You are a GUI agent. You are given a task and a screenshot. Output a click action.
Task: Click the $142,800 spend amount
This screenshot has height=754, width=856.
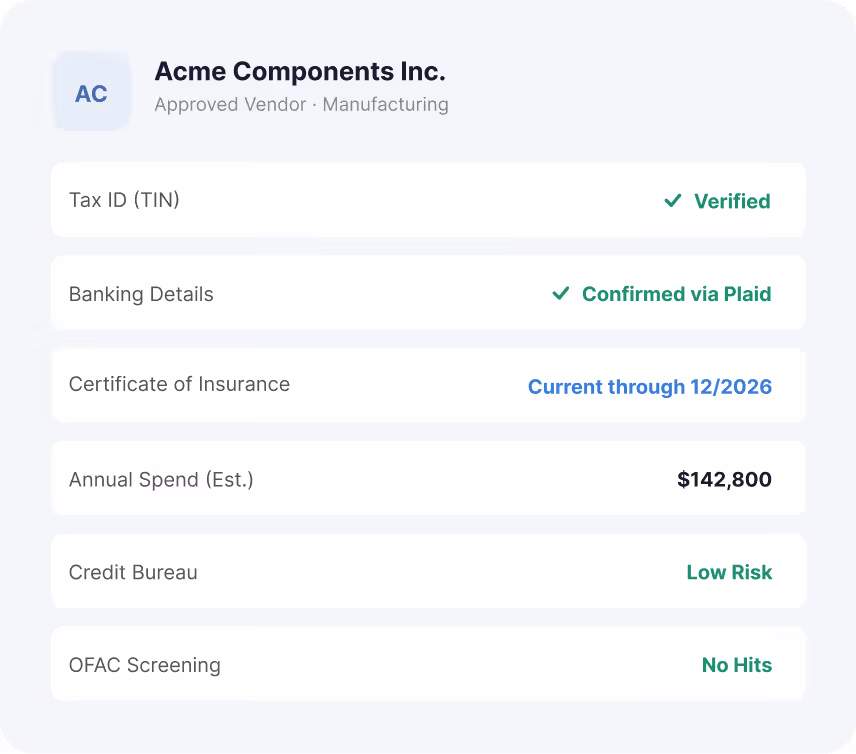[724, 479]
